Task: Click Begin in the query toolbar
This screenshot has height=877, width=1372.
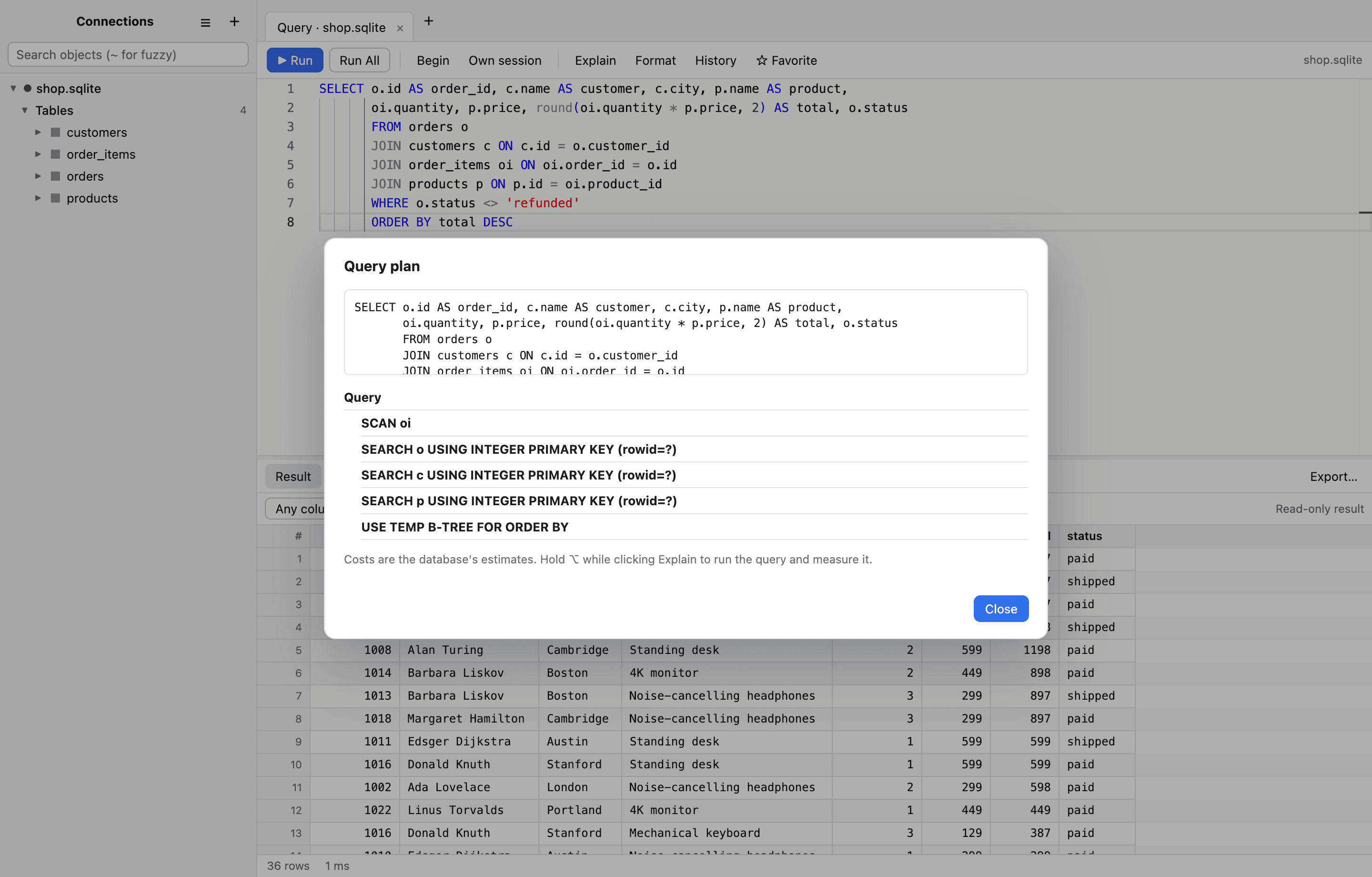Action: (433, 61)
